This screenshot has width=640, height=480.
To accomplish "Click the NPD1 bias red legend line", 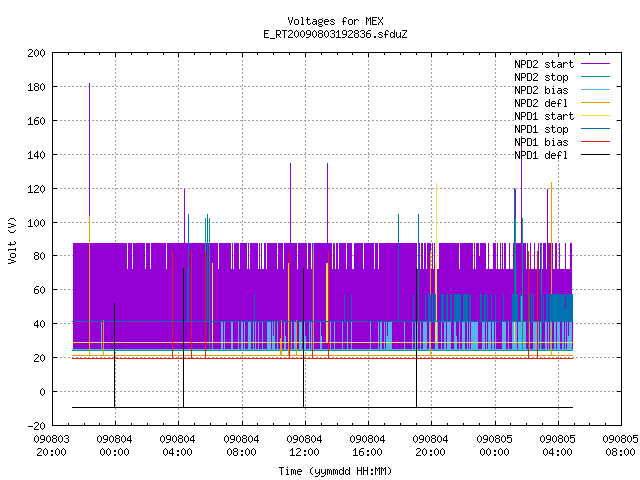I will coord(596,142).
